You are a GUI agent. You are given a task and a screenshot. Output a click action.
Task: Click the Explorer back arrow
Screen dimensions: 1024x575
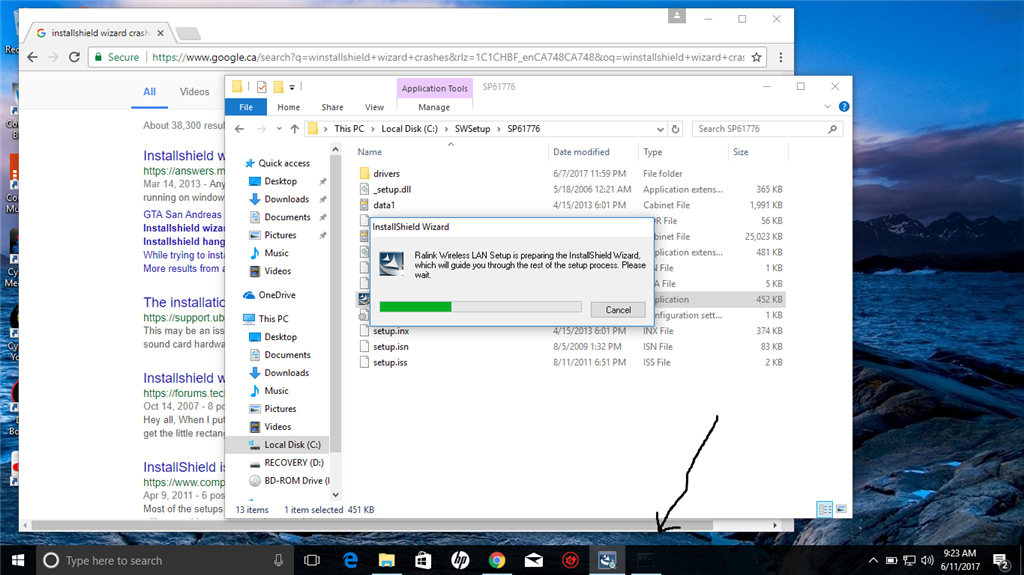240,129
